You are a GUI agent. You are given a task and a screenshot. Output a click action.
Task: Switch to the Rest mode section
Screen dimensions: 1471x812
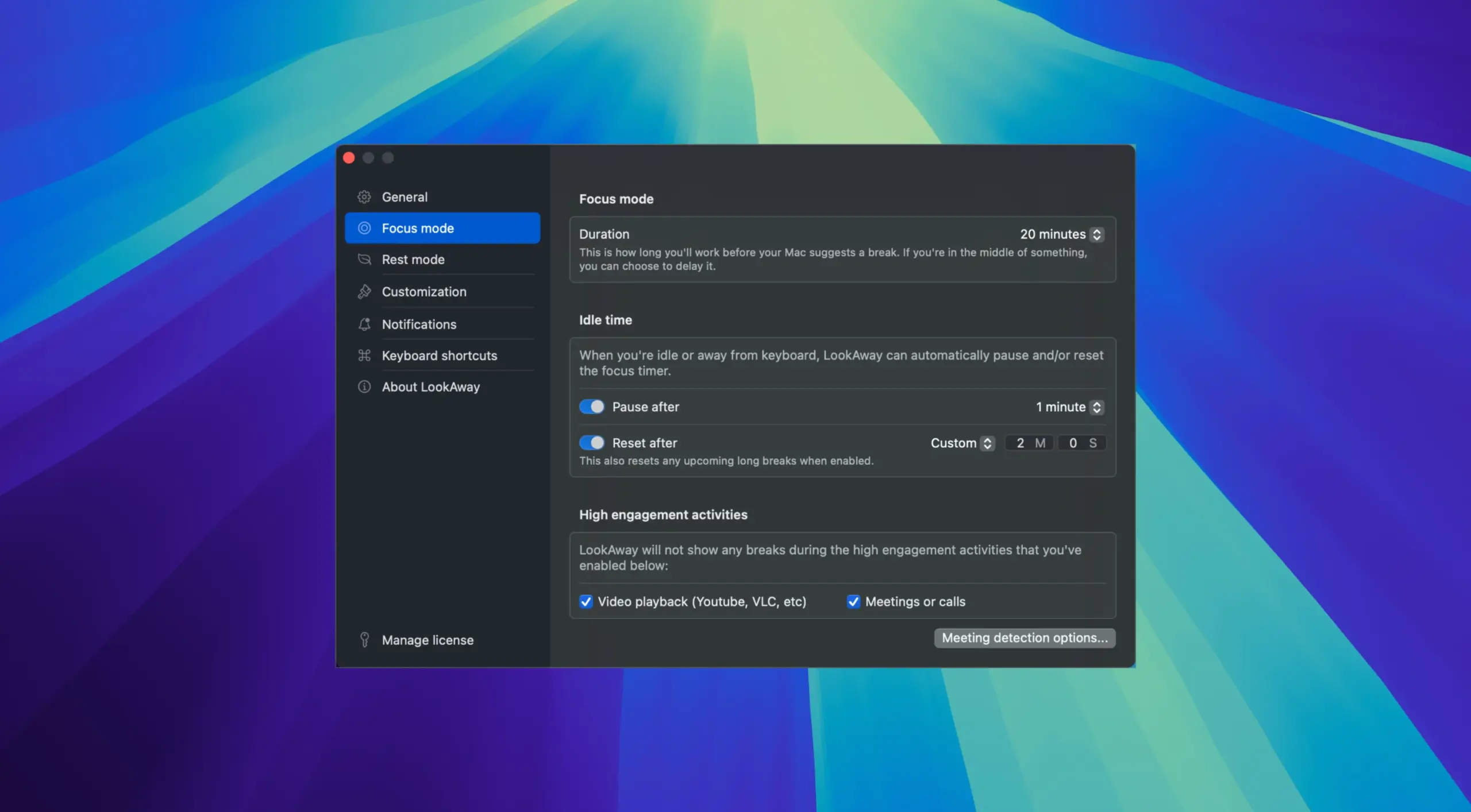pyautogui.click(x=413, y=260)
